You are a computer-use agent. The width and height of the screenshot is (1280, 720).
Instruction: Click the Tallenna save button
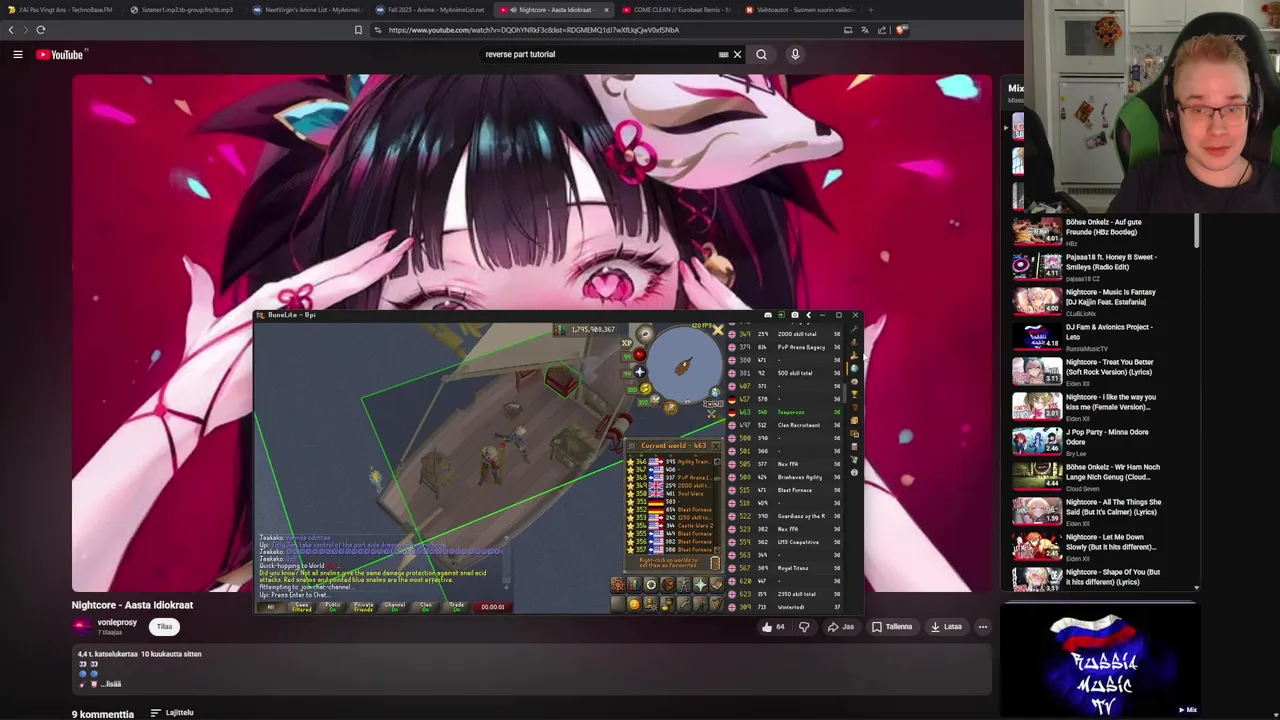(x=892, y=627)
